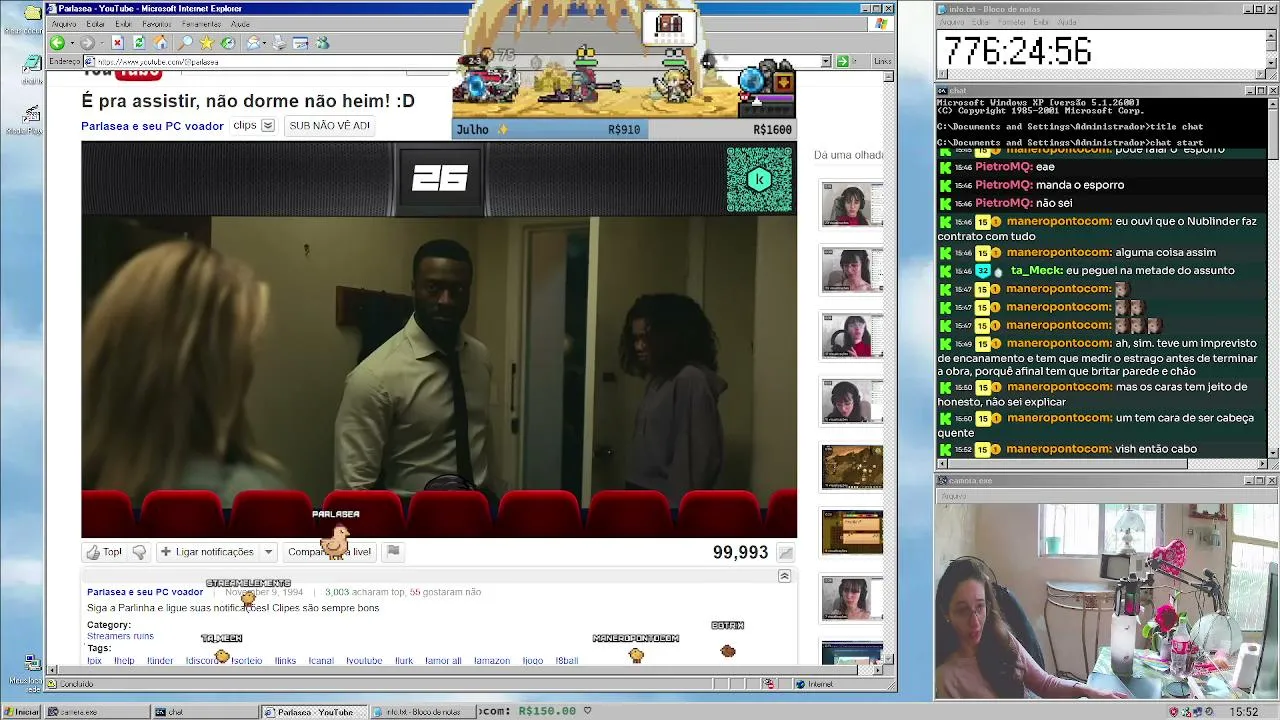Viewport: 1280px width, 720px height.
Task: Expand the Links toolbar in IE
Action: pyautogui.click(x=882, y=61)
